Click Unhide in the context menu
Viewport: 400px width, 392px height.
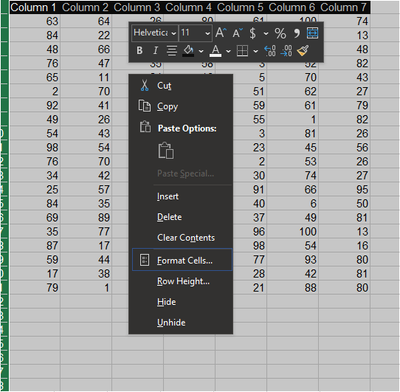click(x=181, y=323)
